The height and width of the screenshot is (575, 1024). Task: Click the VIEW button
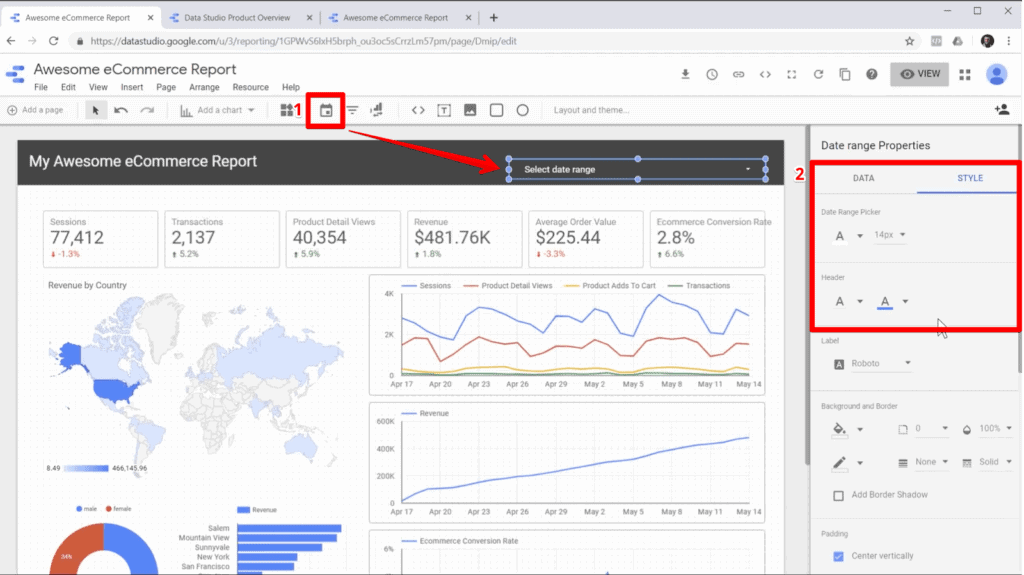point(920,74)
